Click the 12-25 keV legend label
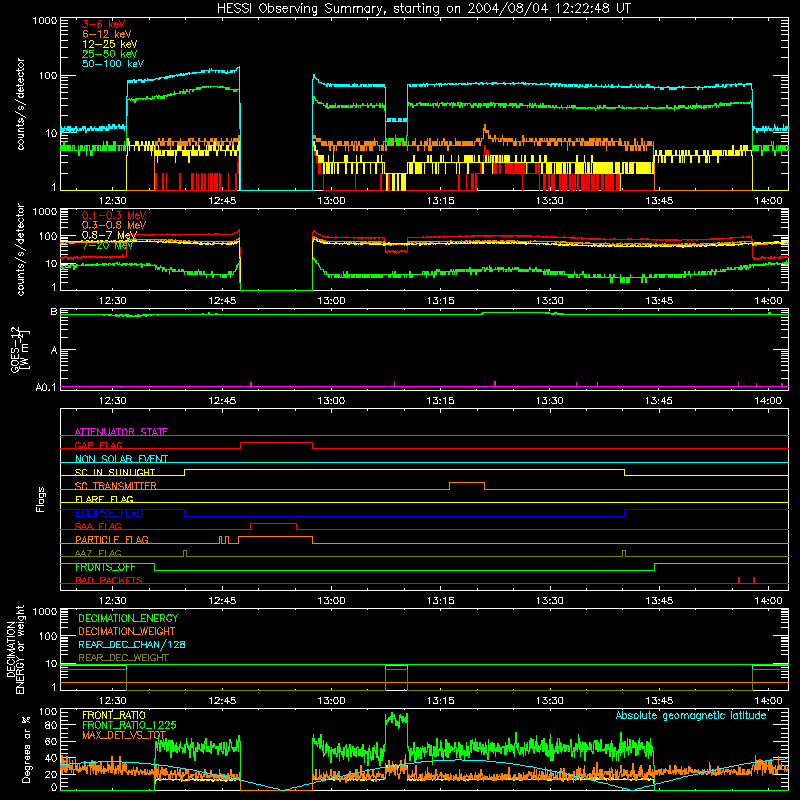The image size is (800, 800). [x=109, y=44]
